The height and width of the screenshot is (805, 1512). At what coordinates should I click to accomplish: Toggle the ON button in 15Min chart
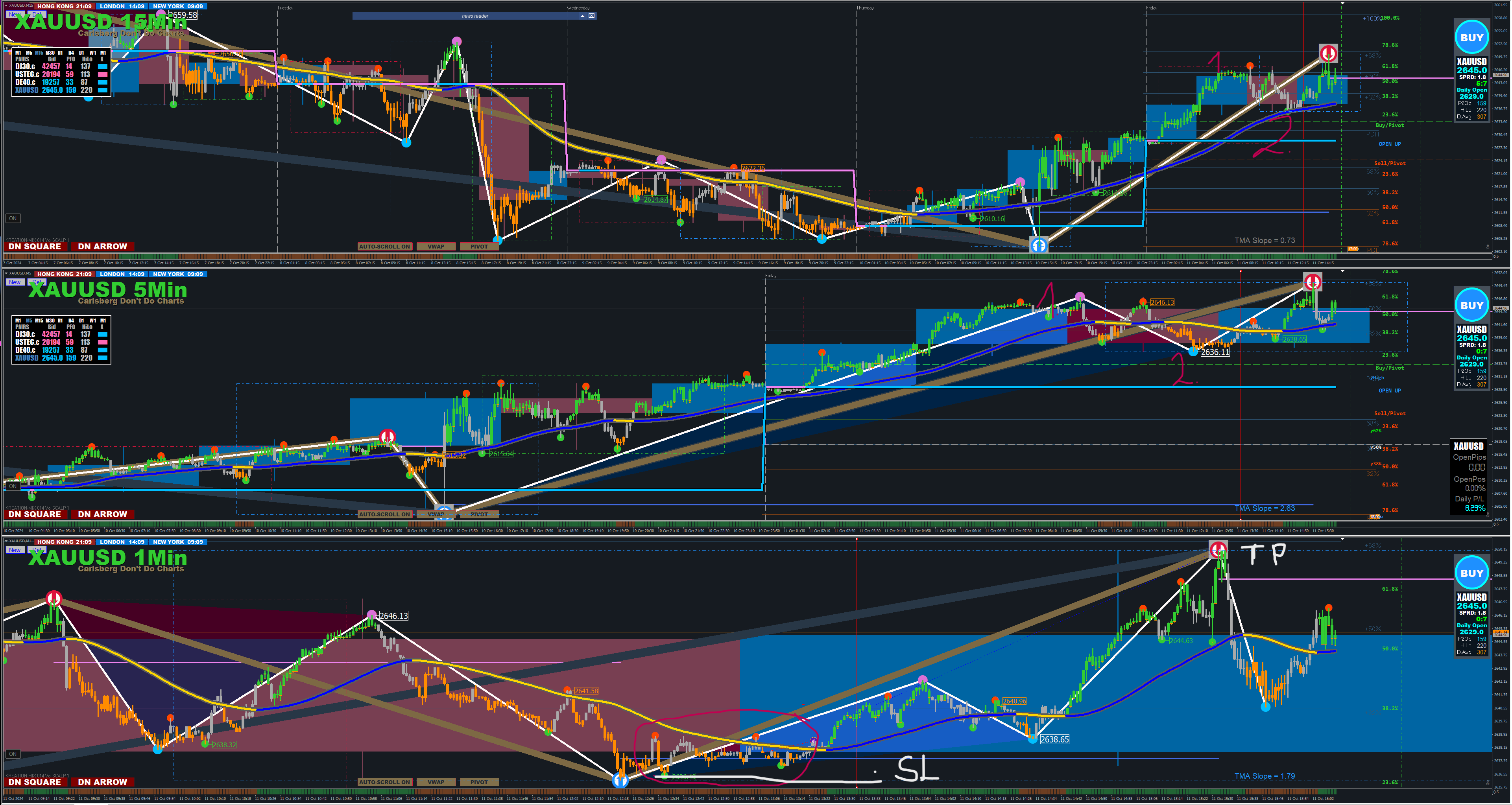click(x=12, y=218)
